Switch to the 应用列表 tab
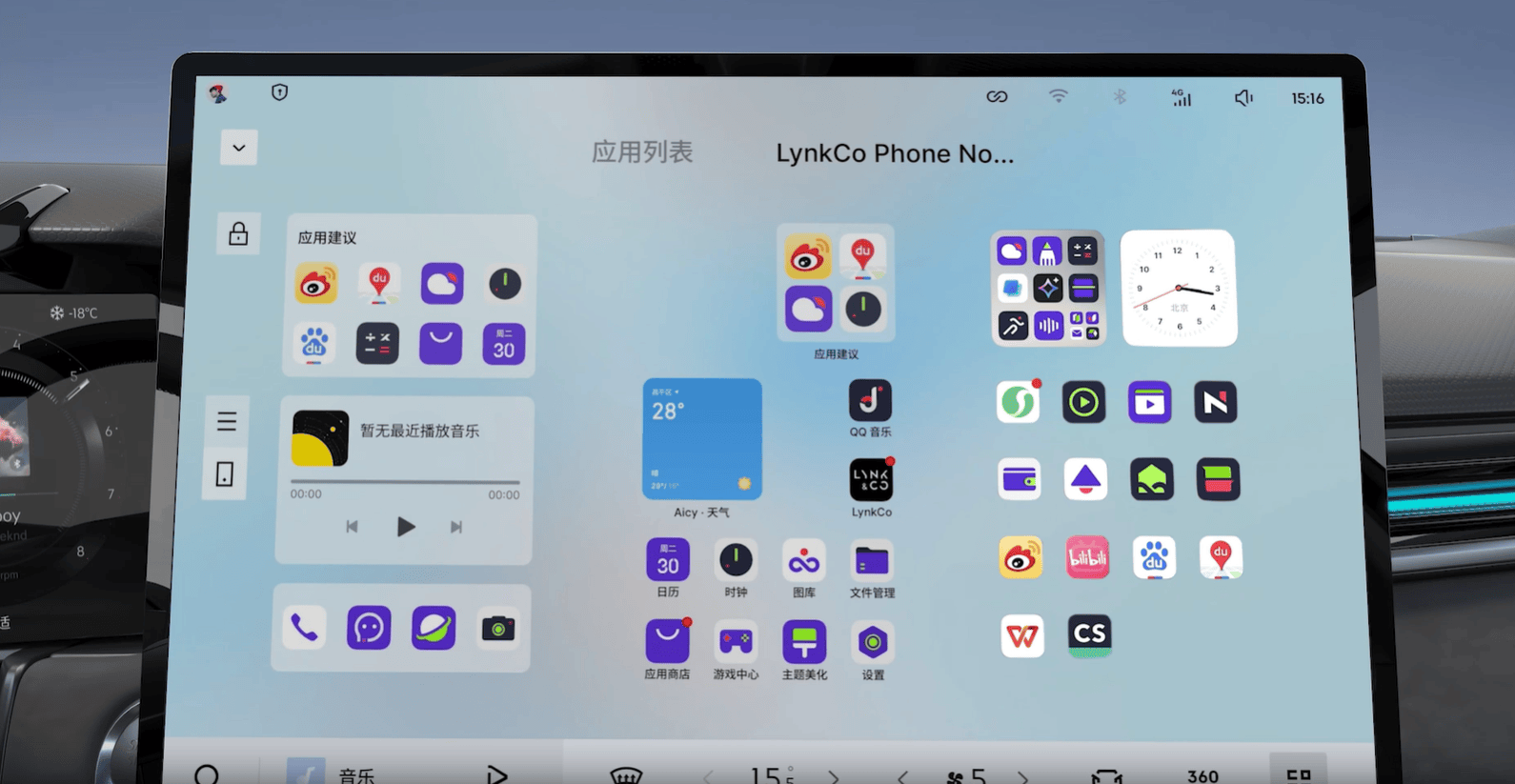1515x784 pixels. 642,152
